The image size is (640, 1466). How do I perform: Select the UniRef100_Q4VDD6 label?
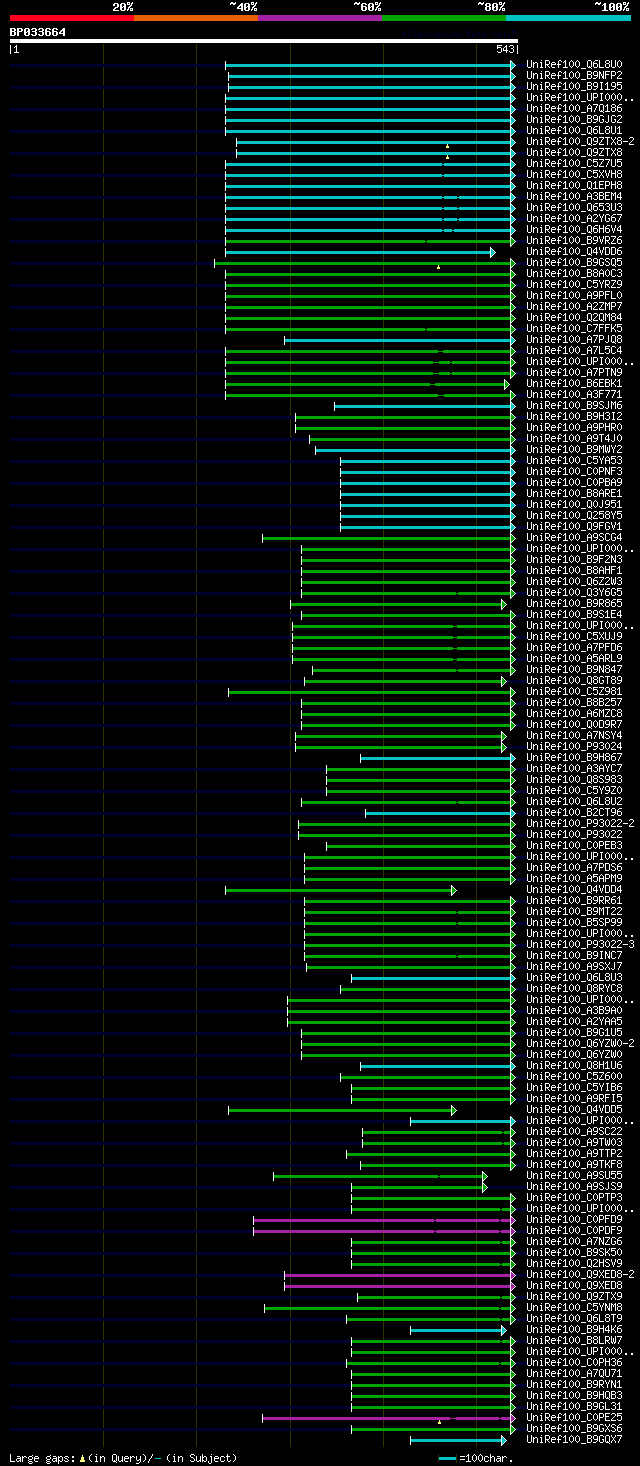574,252
